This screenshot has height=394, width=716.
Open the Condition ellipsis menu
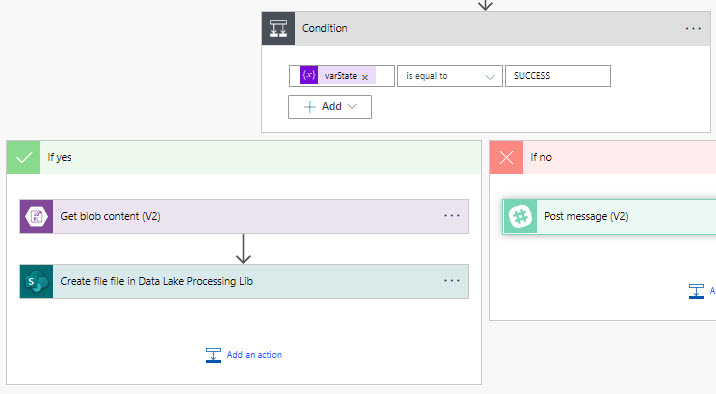point(693,29)
